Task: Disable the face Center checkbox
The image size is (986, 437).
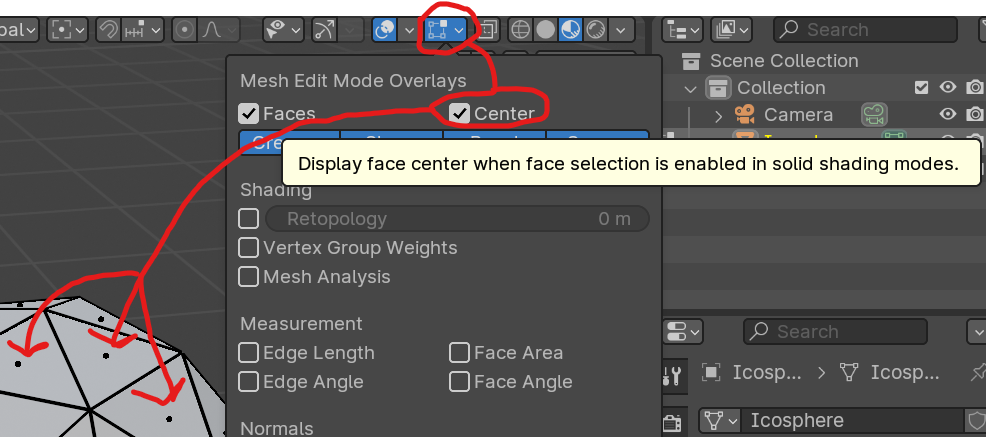Action: coord(459,114)
